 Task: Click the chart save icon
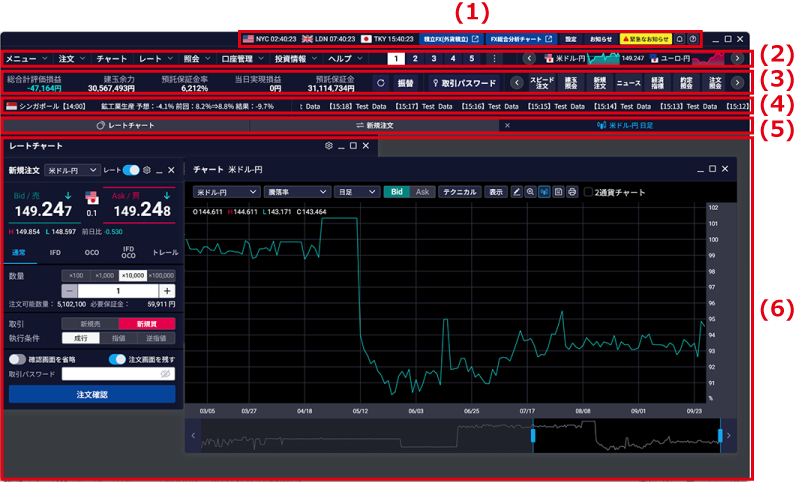tap(558, 192)
